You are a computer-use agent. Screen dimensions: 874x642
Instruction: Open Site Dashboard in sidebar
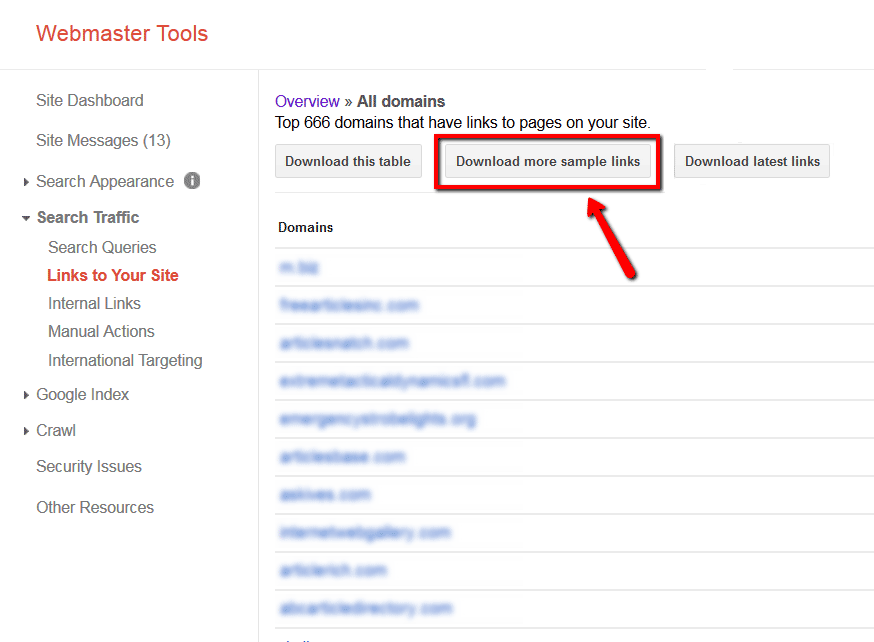pyautogui.click(x=90, y=100)
